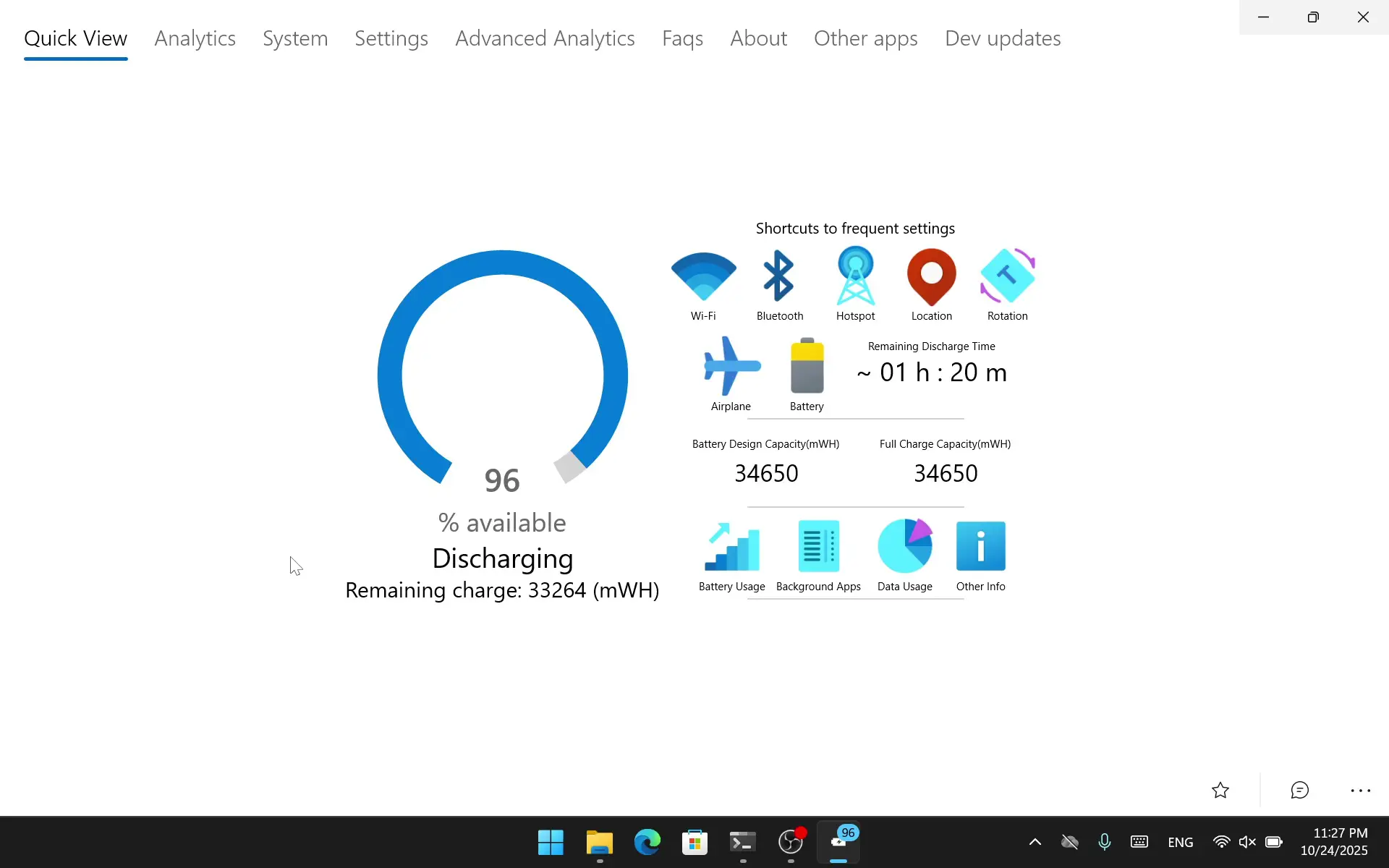Open the Other Info icon
Viewport: 1389px width, 868px height.
coord(980,548)
